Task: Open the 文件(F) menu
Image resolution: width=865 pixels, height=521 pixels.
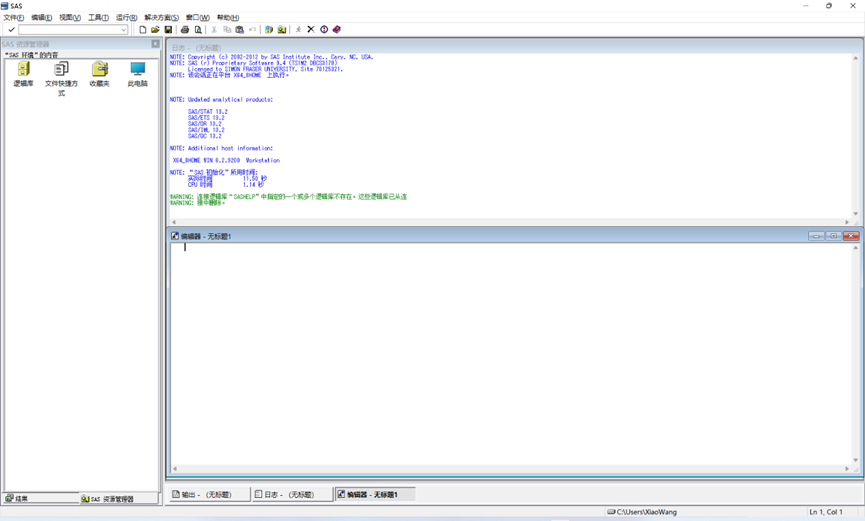Action: (x=14, y=18)
